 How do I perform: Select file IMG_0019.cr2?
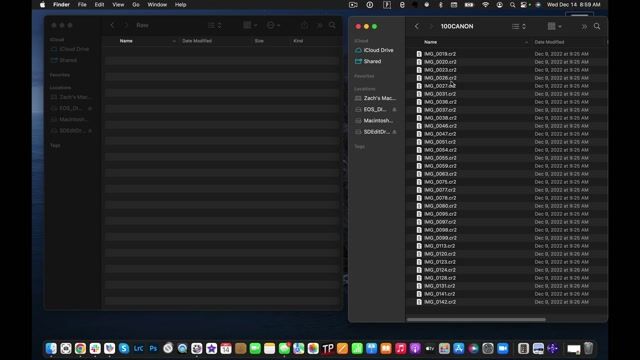tap(440, 54)
